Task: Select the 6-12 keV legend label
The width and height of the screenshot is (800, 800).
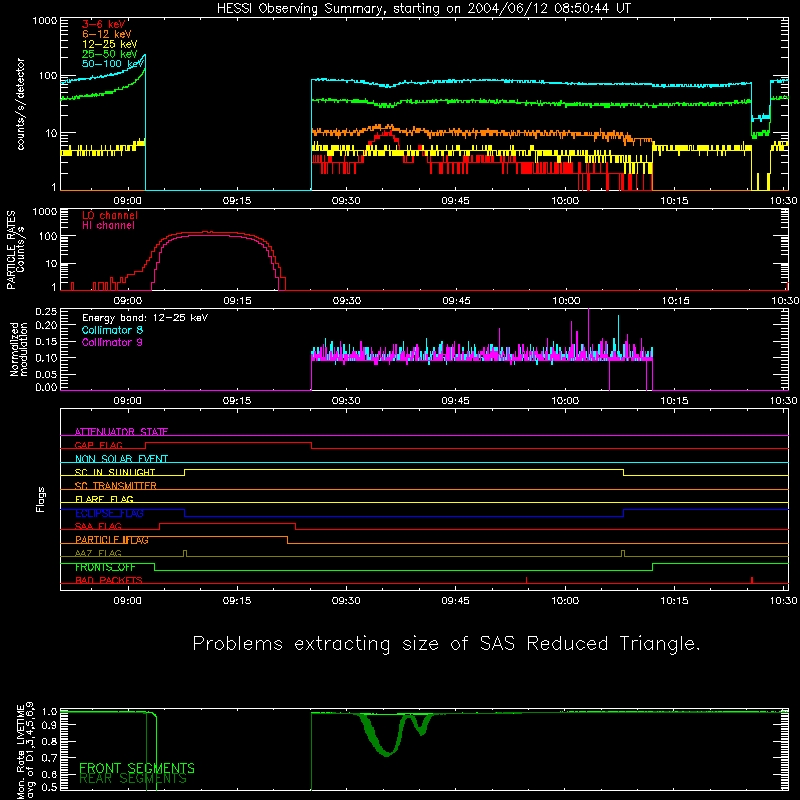Action: point(106,34)
